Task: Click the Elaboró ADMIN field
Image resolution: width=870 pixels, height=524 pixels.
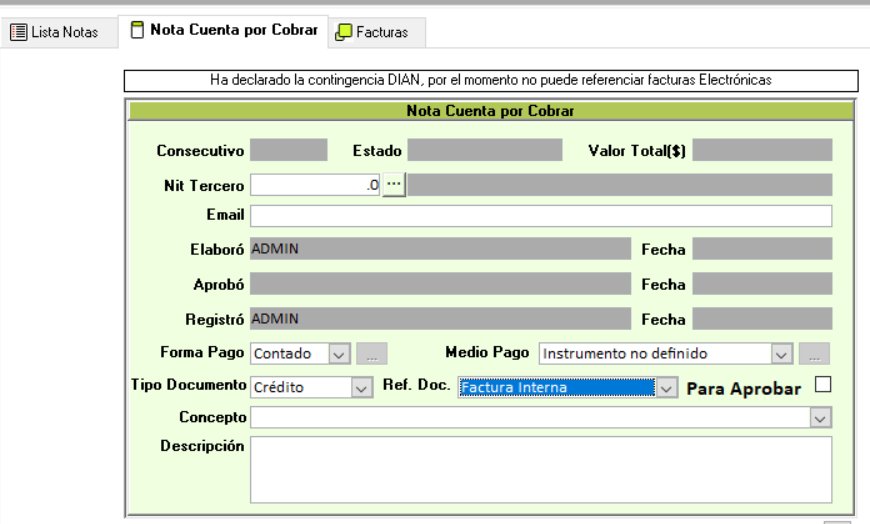Action: 440,249
